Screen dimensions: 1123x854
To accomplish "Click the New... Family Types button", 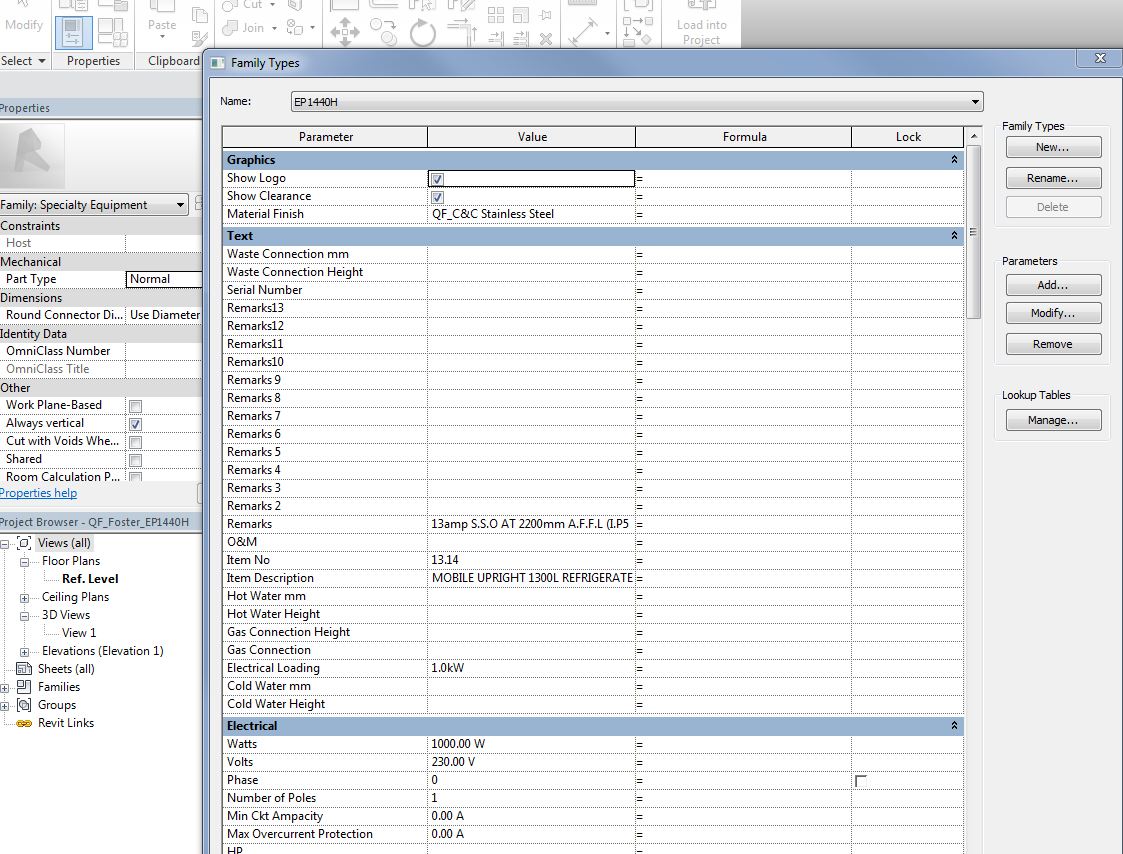I will click(1052, 146).
